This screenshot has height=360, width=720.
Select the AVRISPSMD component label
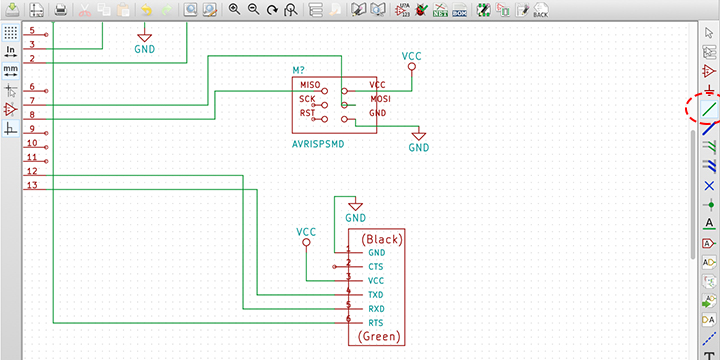[318, 144]
